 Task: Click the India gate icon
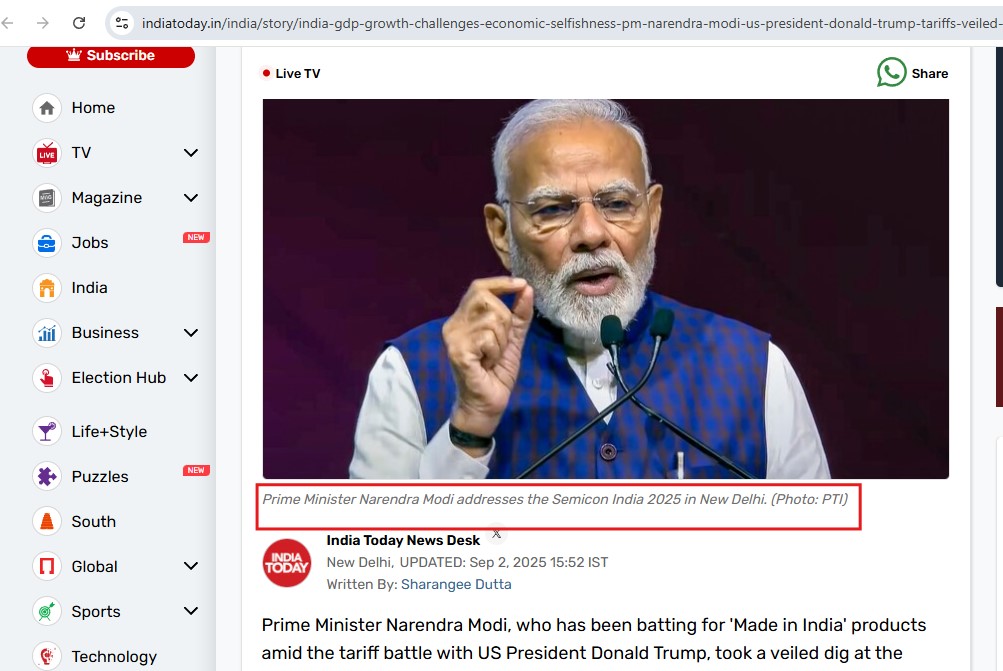(x=46, y=288)
